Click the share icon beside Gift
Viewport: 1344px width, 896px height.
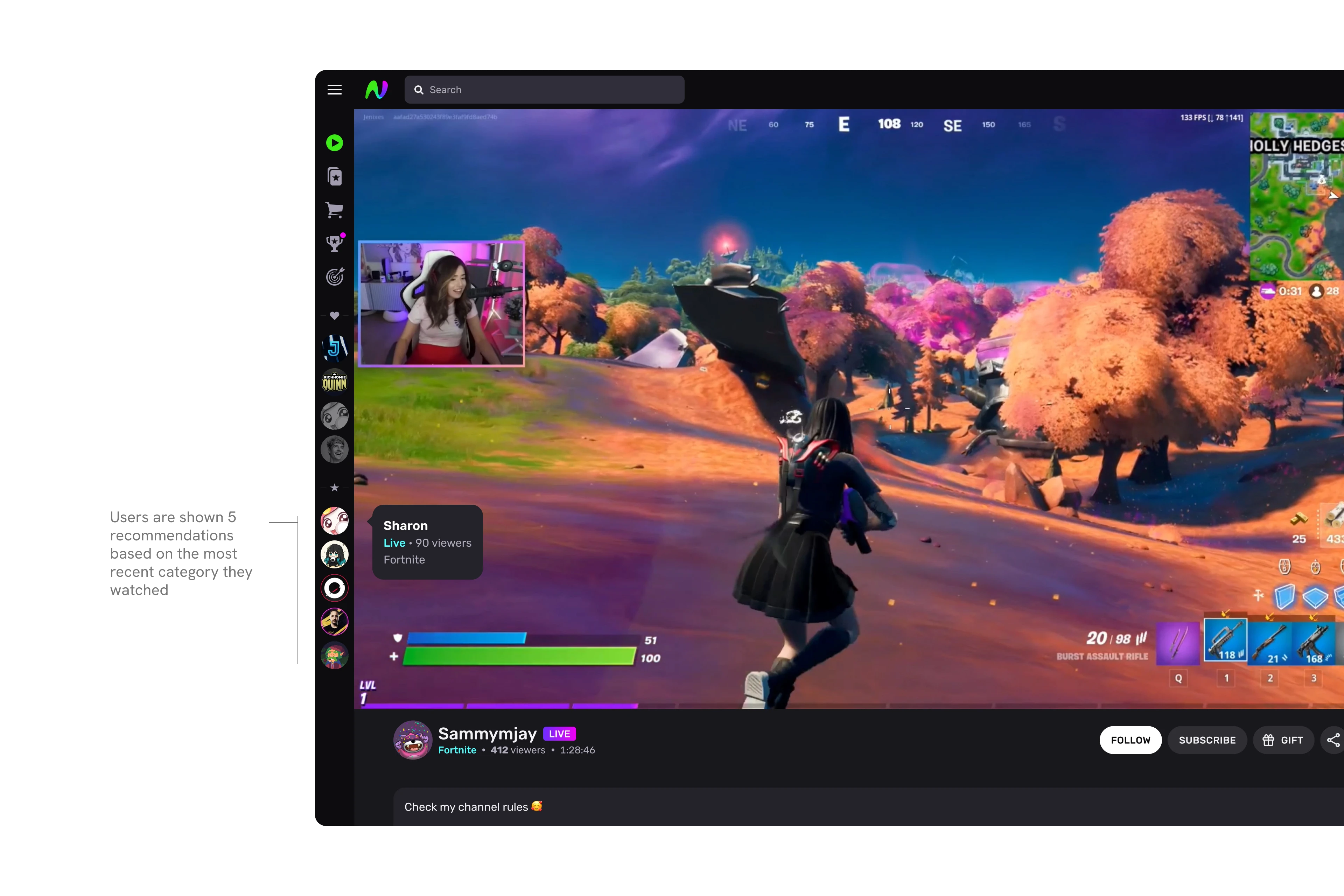(x=1332, y=740)
